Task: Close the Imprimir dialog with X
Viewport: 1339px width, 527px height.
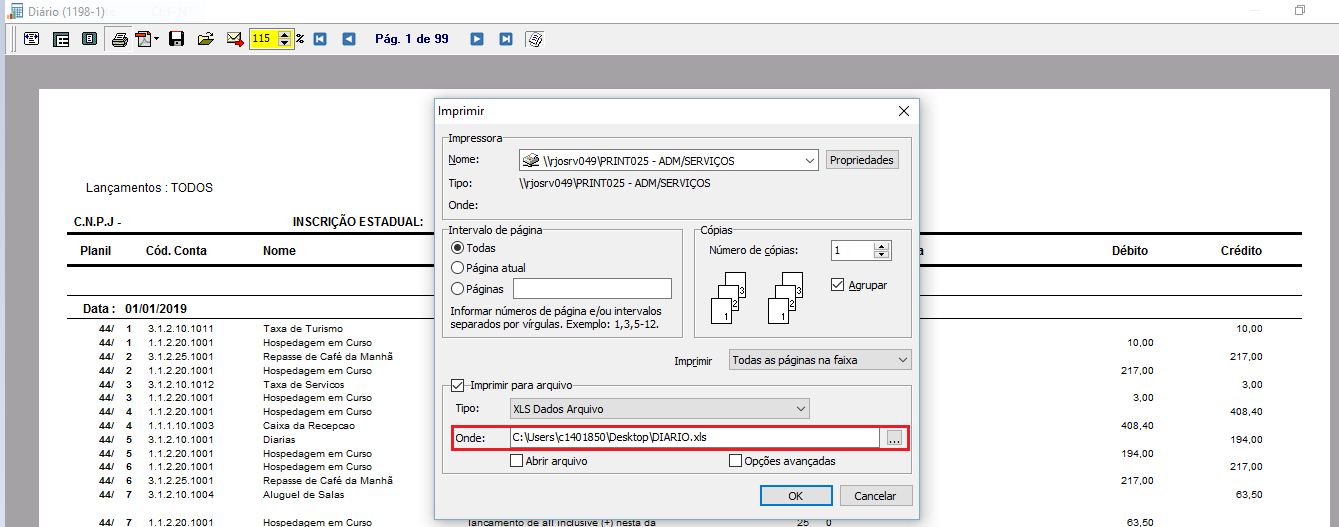Action: click(x=903, y=111)
